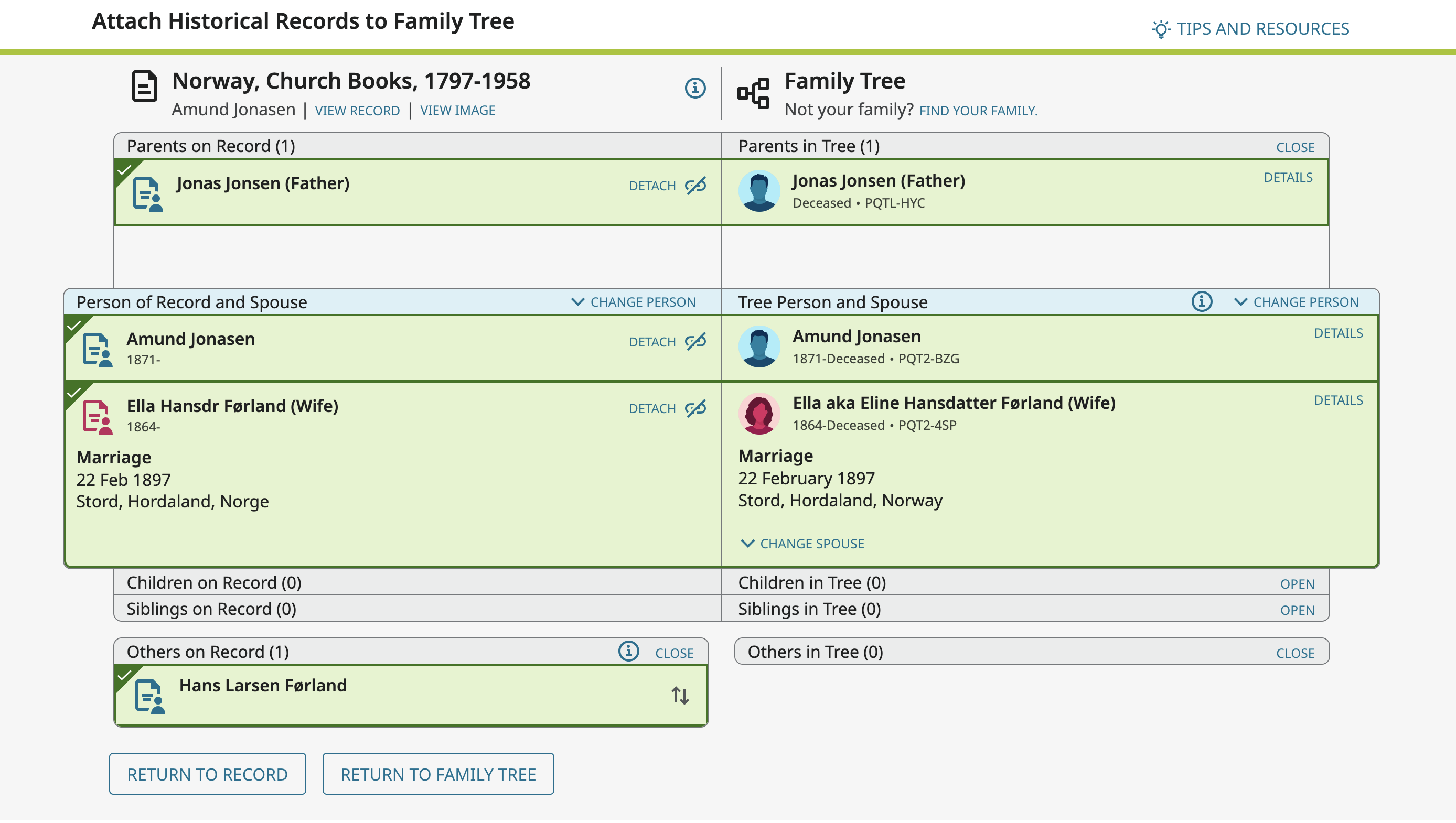The height and width of the screenshot is (823, 1456).
Task: Toggle the checkmark on the Hans Larsen Førland record
Action: tap(124, 675)
